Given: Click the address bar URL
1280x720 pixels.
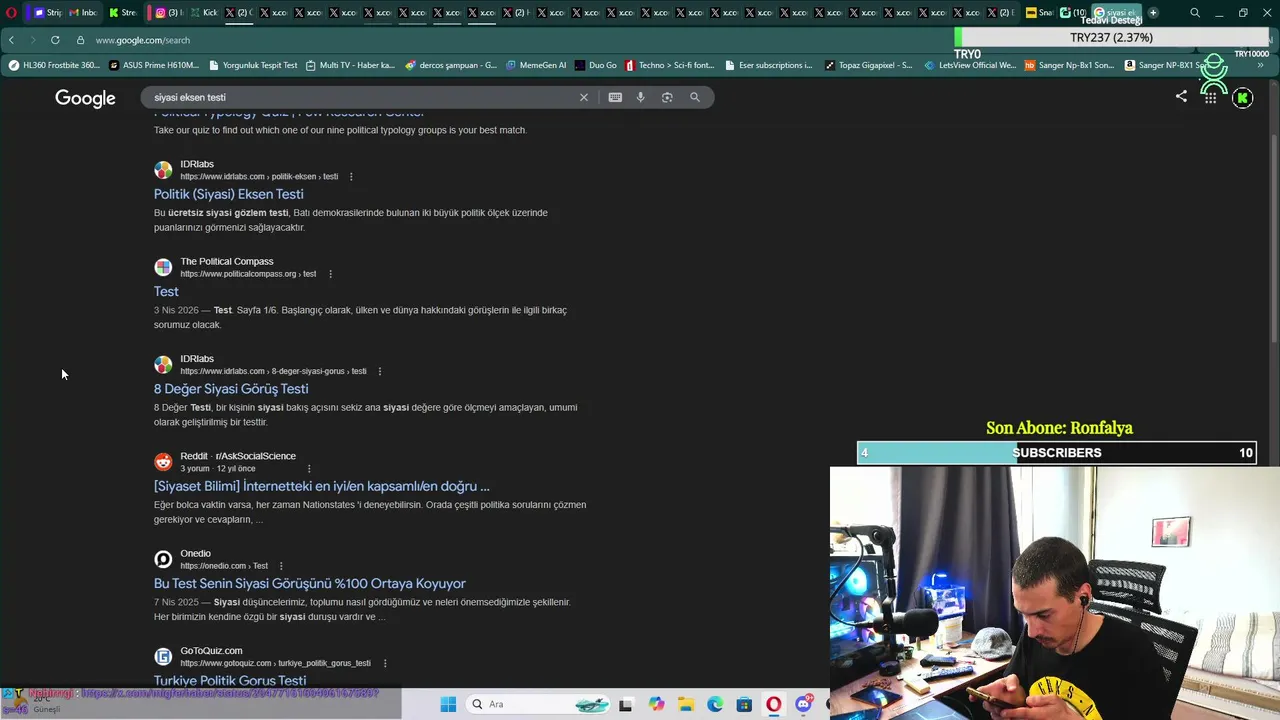Looking at the screenshot, I should pyautogui.click(x=143, y=40).
